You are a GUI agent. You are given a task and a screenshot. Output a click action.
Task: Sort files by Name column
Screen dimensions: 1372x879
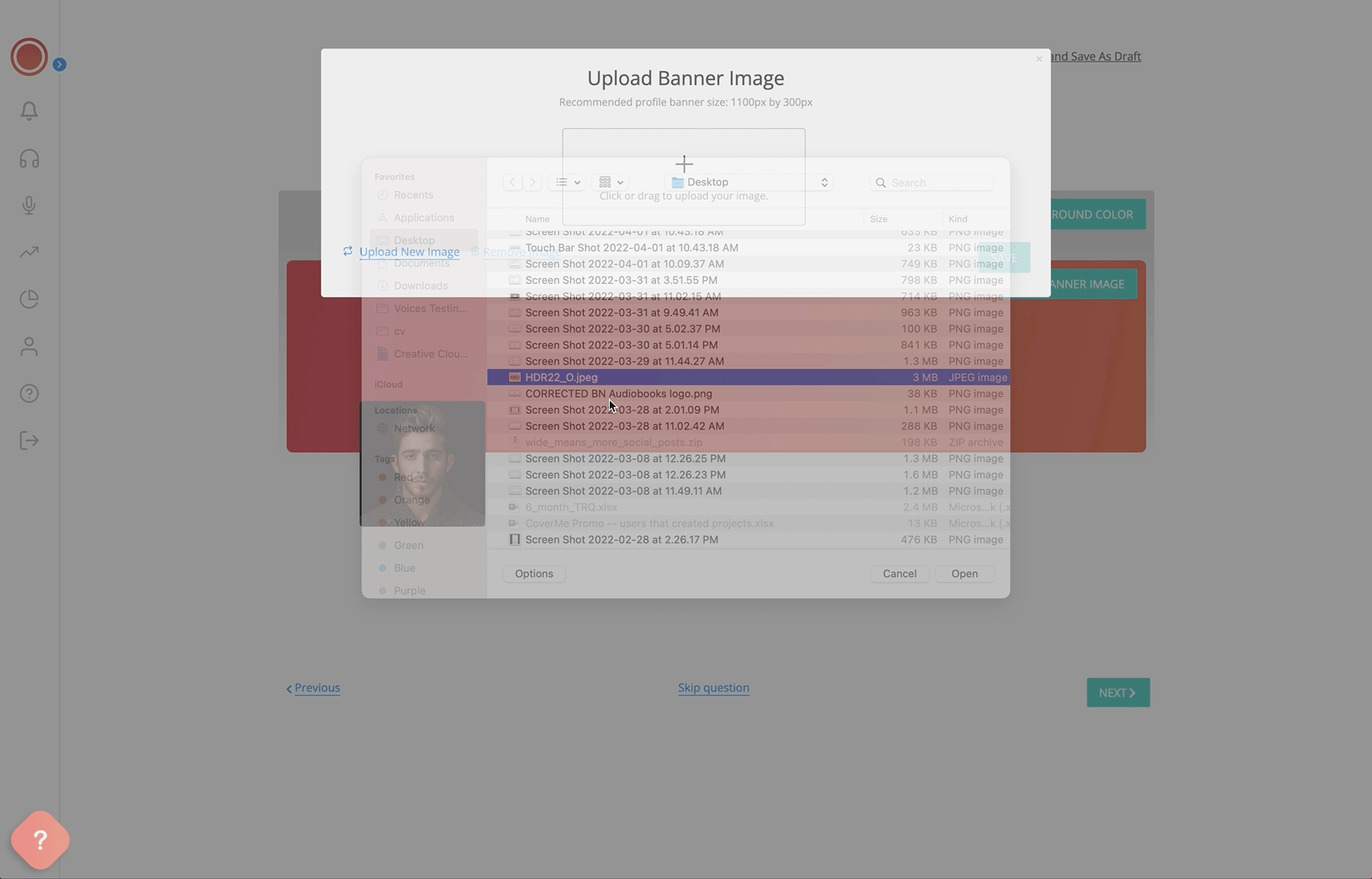click(x=537, y=219)
